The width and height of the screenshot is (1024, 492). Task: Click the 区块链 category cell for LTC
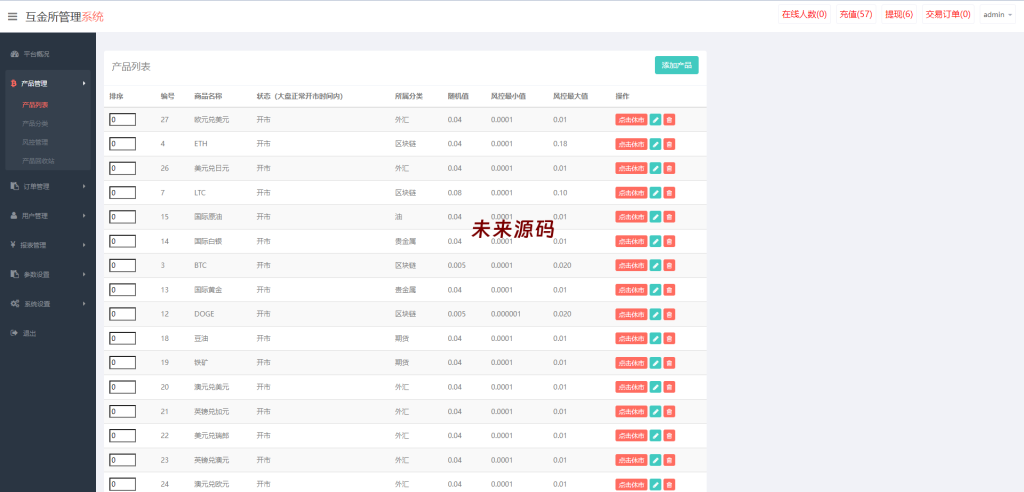(406, 193)
